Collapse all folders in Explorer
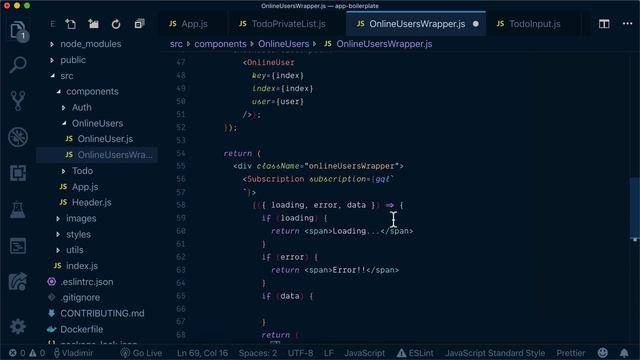 tap(139, 24)
